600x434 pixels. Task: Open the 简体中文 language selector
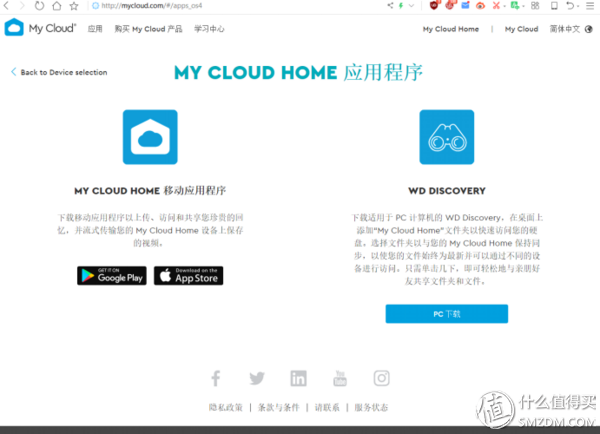tap(565, 29)
